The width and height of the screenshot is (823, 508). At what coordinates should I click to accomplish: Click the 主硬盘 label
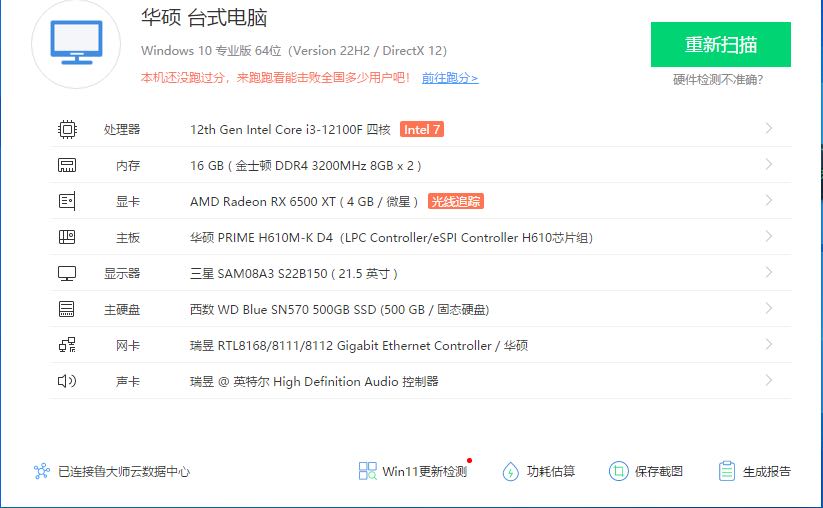(x=122, y=310)
